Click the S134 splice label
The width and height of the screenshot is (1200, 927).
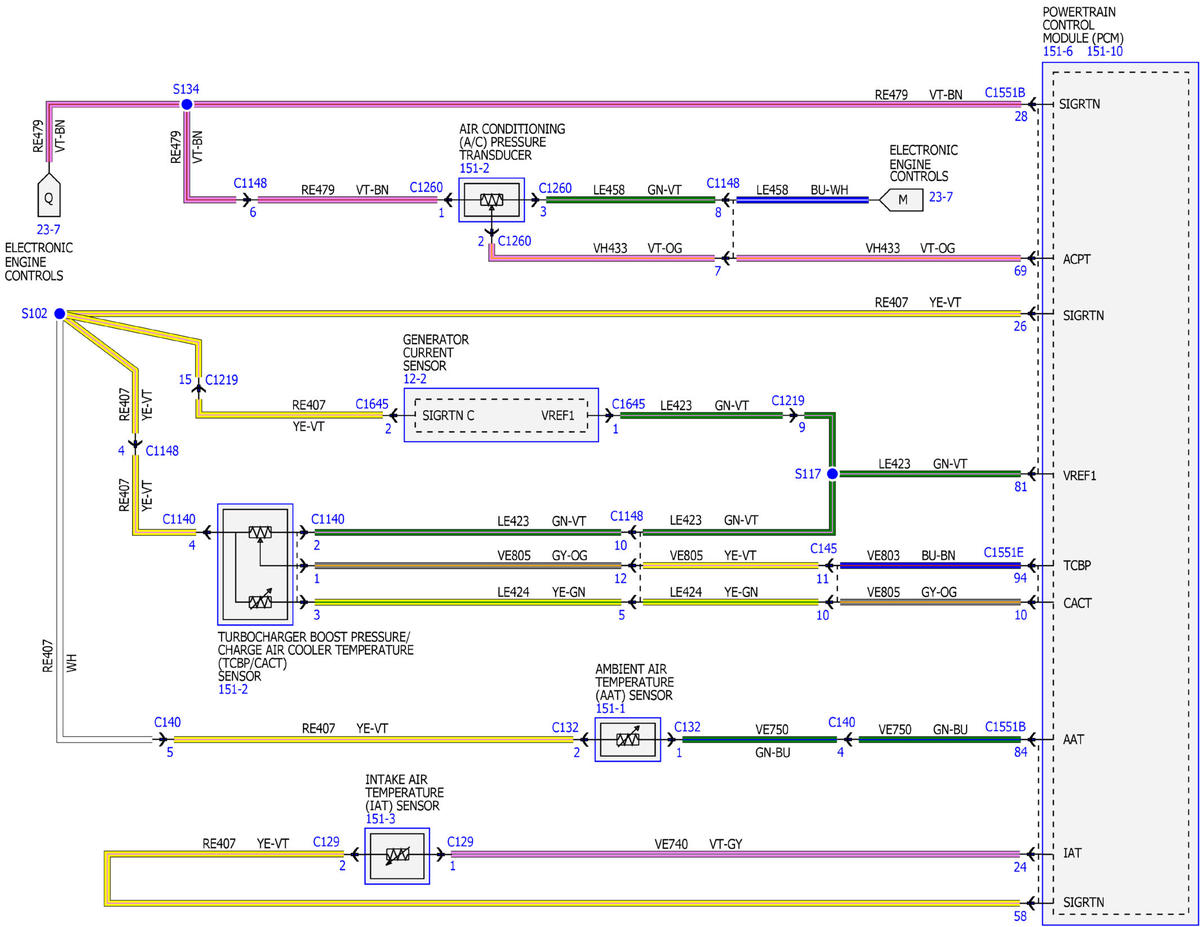[x=185, y=88]
